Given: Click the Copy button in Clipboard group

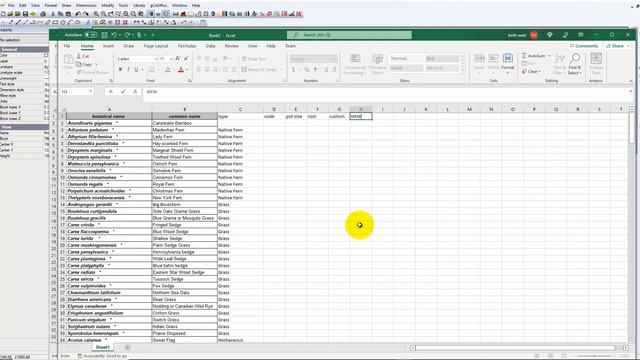Looking at the screenshot, I should point(84,64).
